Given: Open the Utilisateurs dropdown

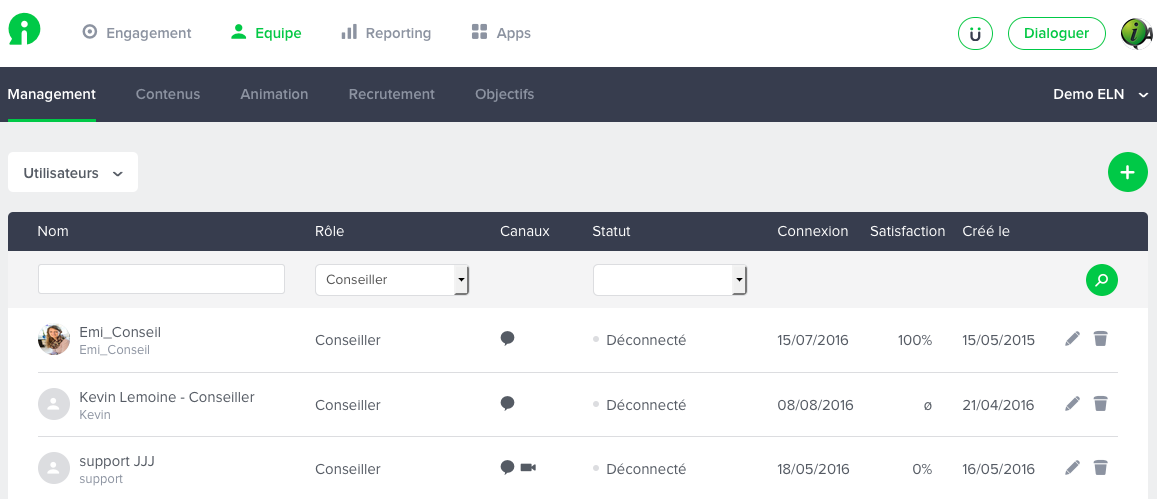Looking at the screenshot, I should [x=73, y=173].
